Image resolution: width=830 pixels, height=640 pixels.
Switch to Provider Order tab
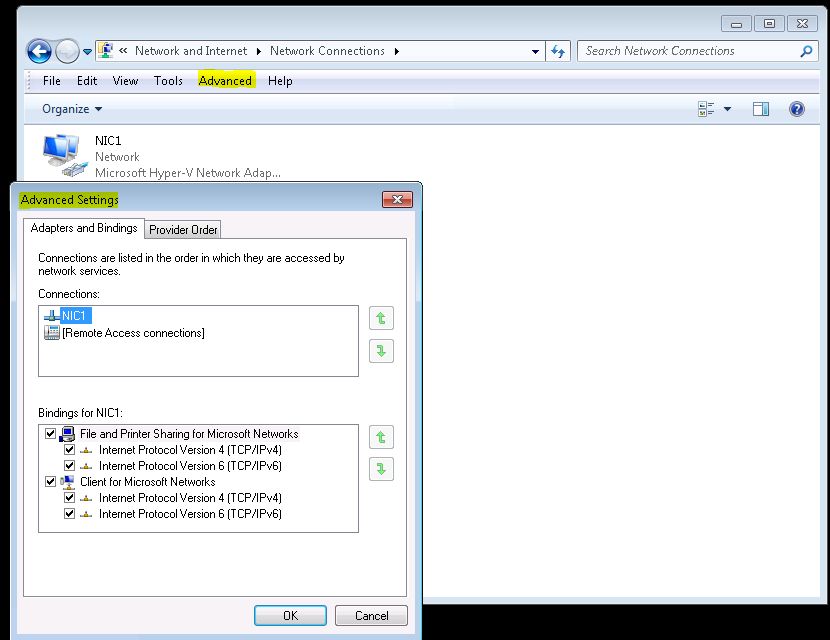(183, 230)
